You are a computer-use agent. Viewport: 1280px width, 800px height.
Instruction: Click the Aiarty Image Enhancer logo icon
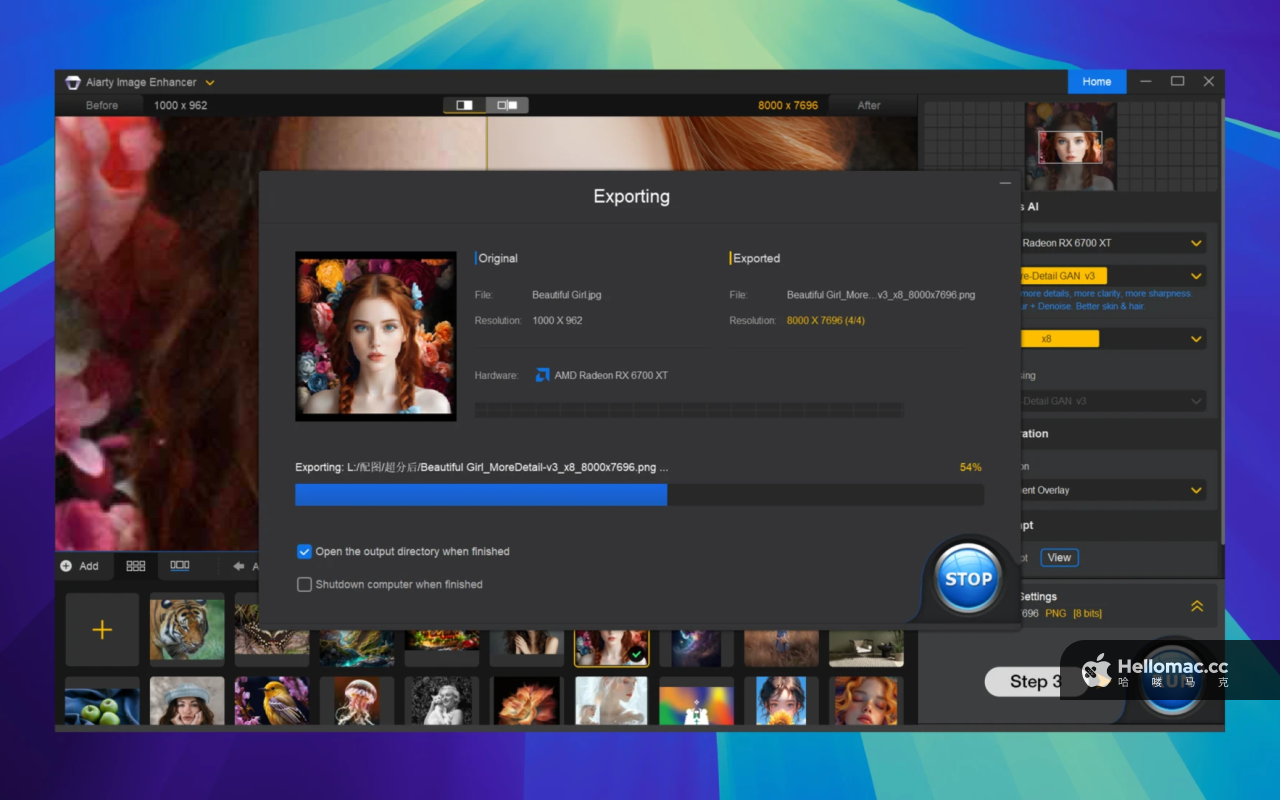click(x=73, y=82)
